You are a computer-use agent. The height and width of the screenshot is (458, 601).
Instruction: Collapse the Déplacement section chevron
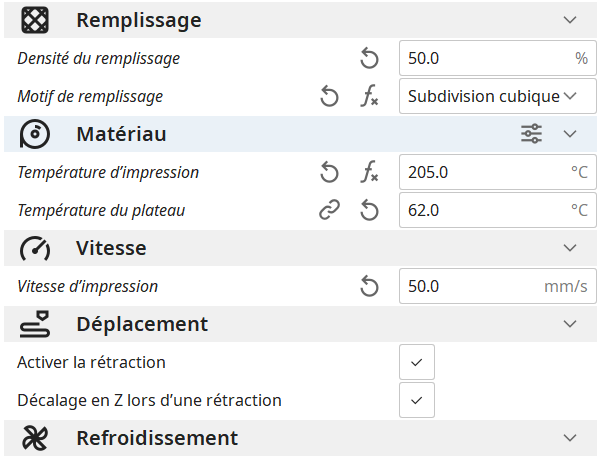tap(570, 324)
